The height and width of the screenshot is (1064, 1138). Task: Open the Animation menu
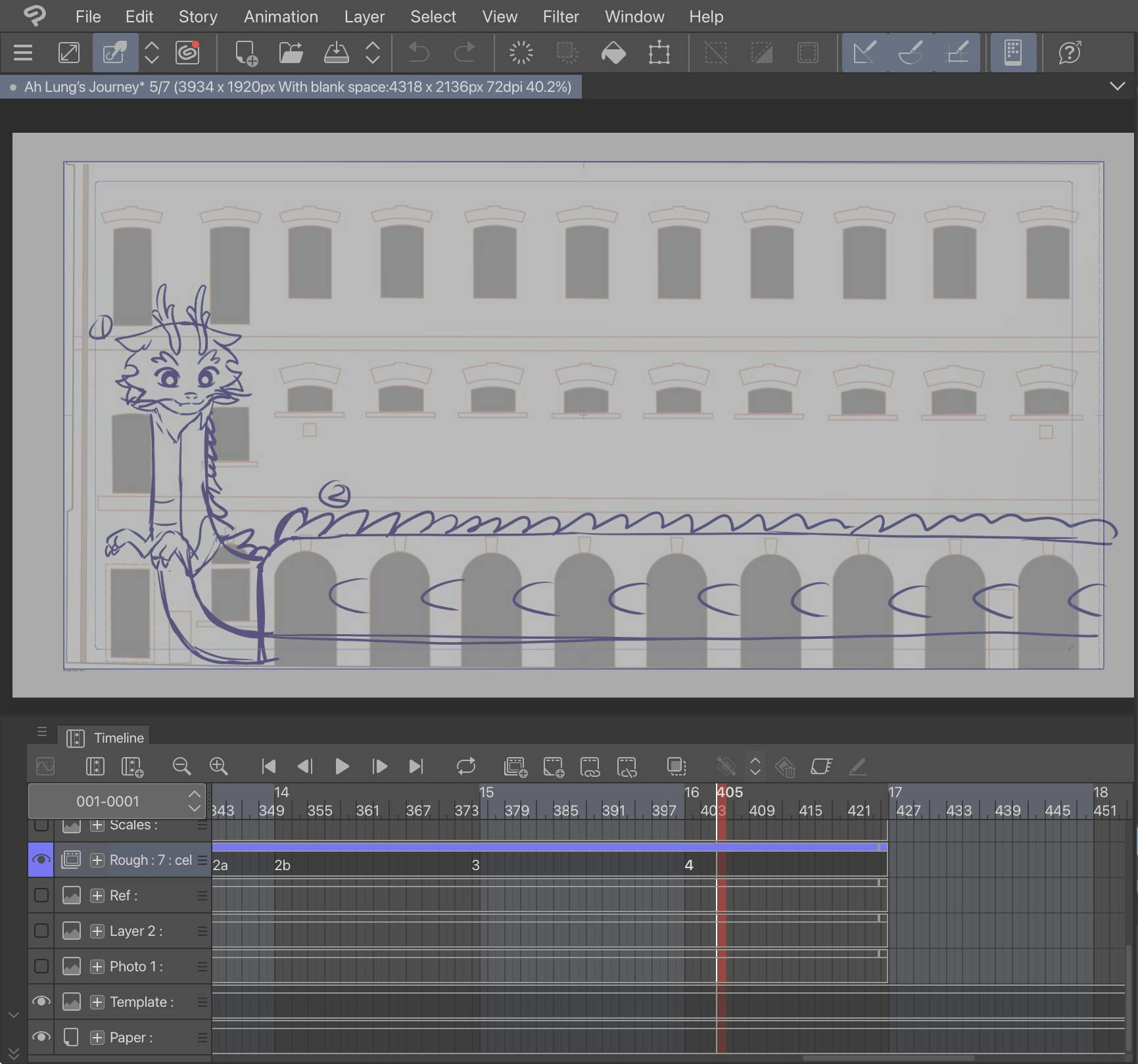tap(281, 16)
